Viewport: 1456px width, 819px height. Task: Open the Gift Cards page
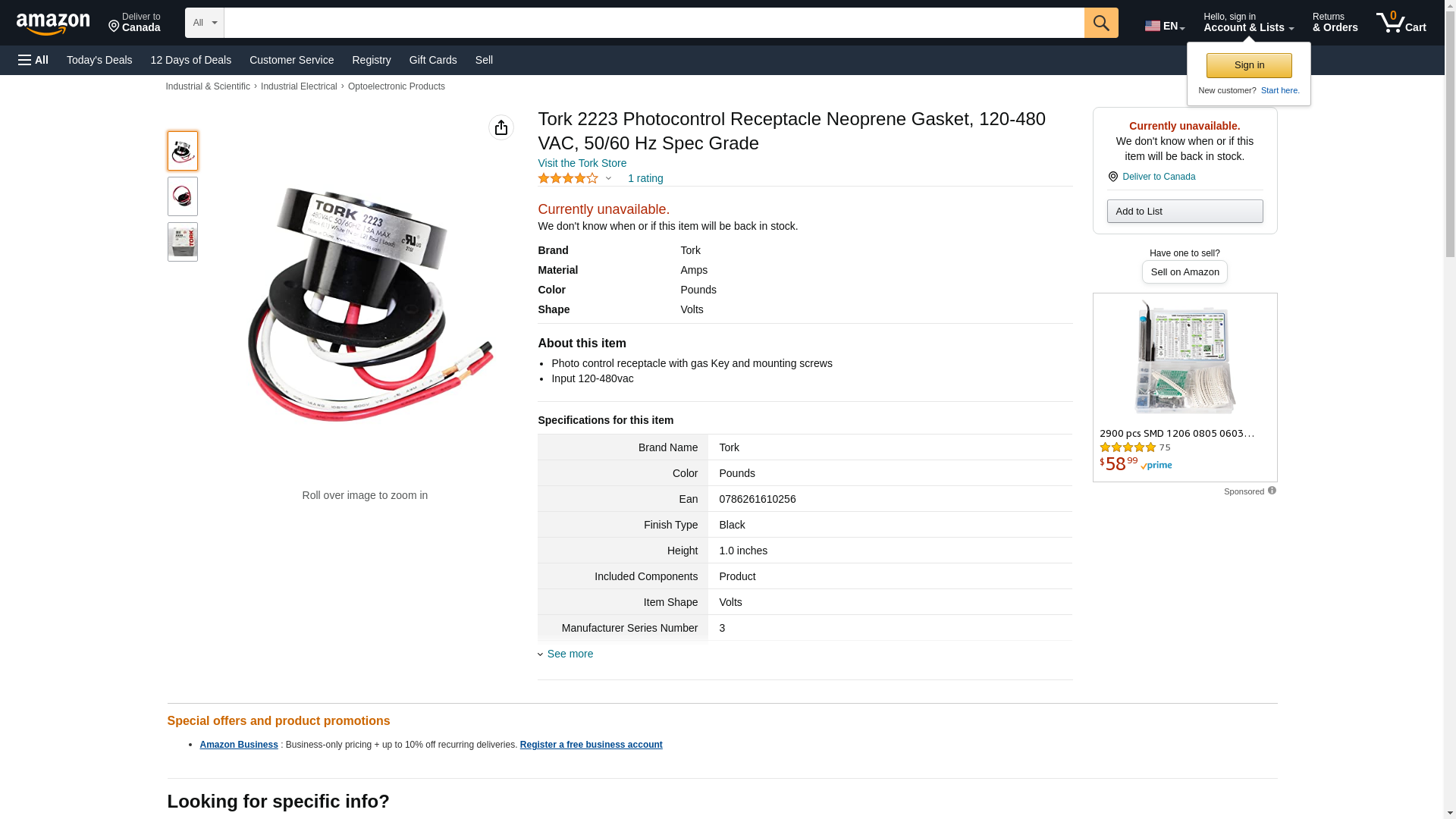[433, 60]
